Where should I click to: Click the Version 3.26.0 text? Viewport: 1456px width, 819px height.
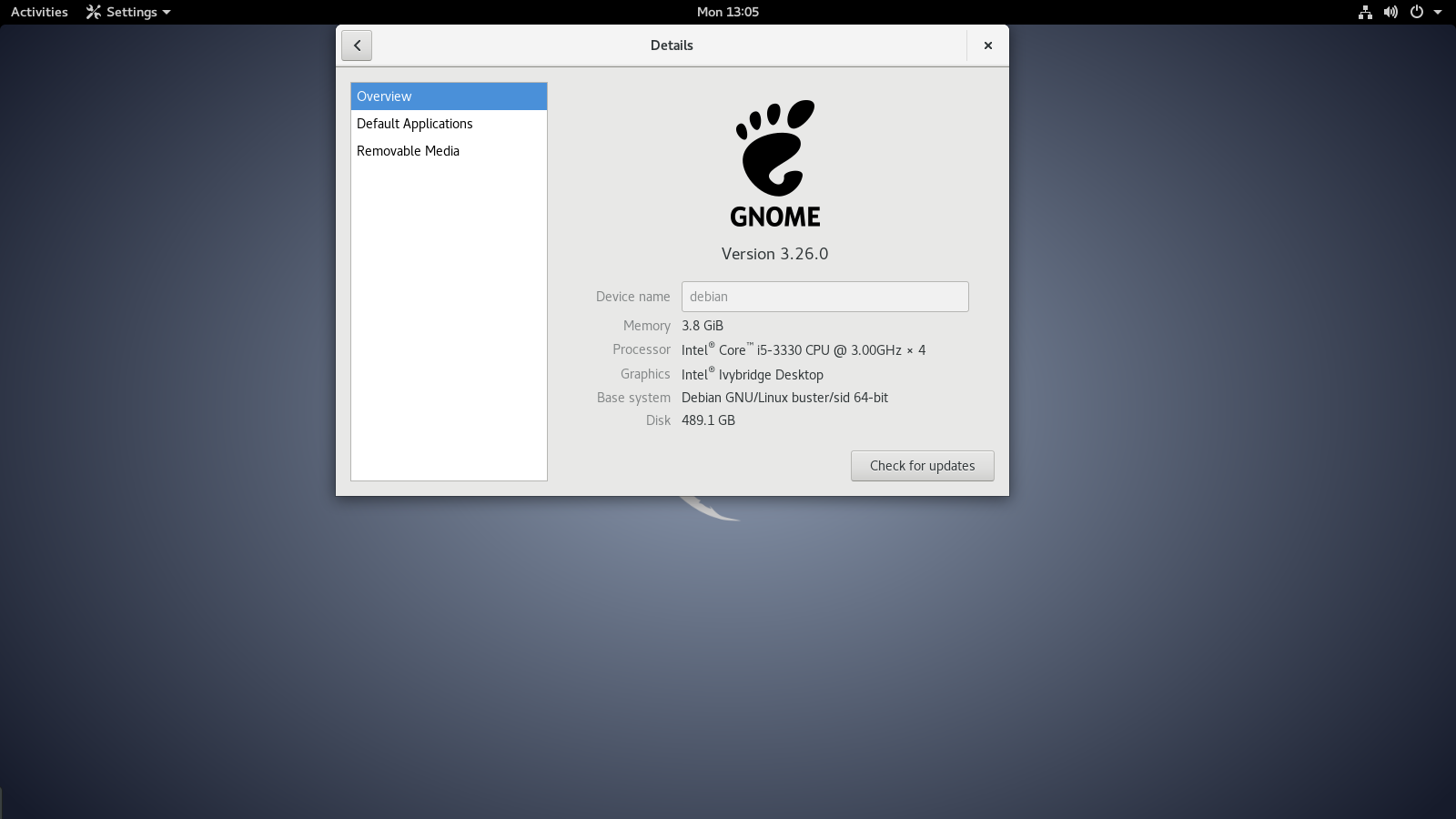[x=775, y=254]
